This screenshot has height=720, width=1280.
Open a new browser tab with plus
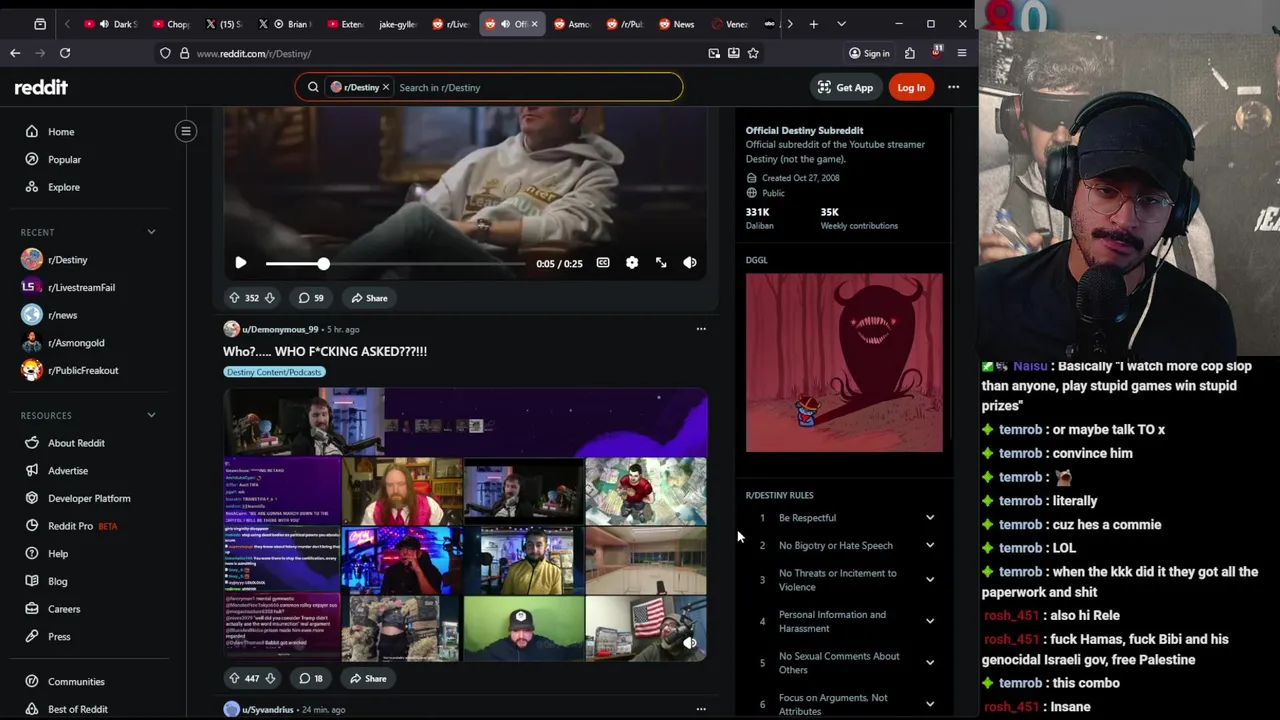(x=813, y=24)
